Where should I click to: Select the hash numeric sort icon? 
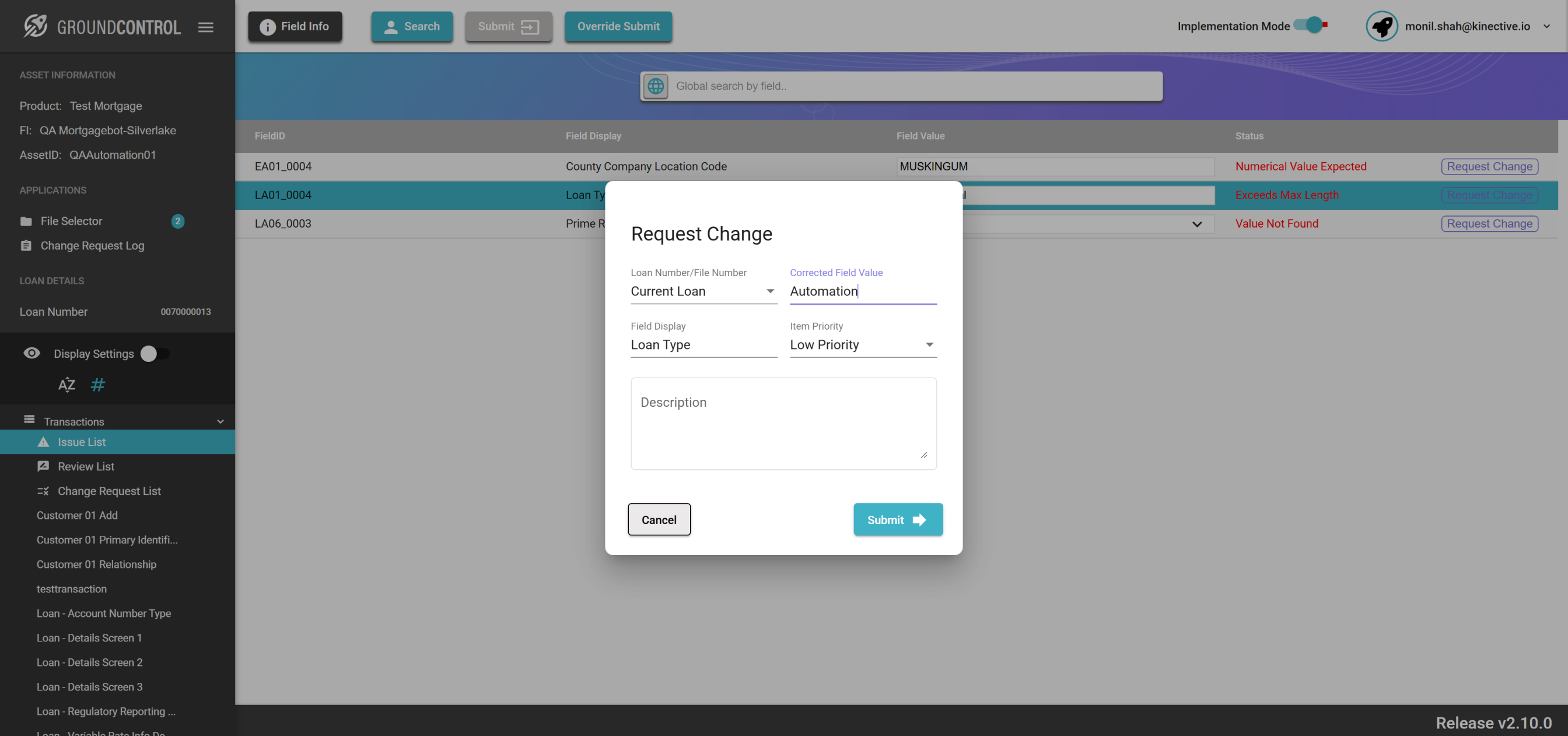point(97,385)
